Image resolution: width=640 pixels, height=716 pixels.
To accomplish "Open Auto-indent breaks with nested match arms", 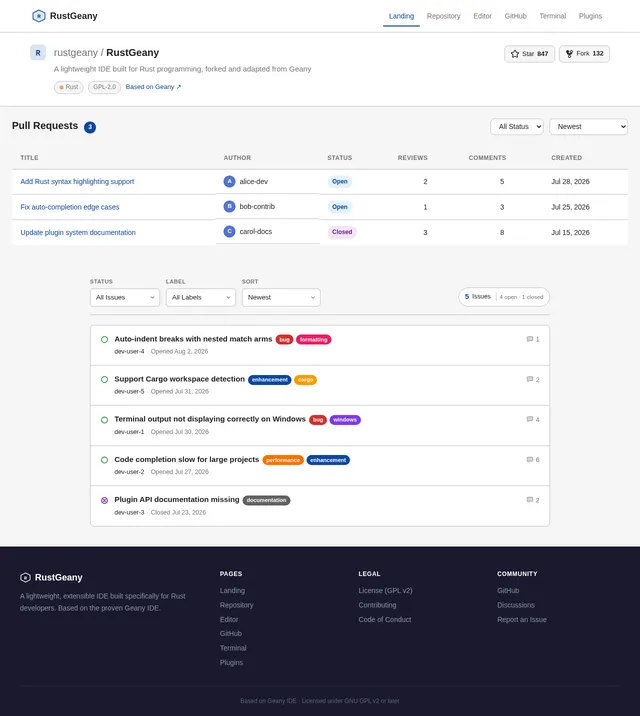I will [193, 339].
